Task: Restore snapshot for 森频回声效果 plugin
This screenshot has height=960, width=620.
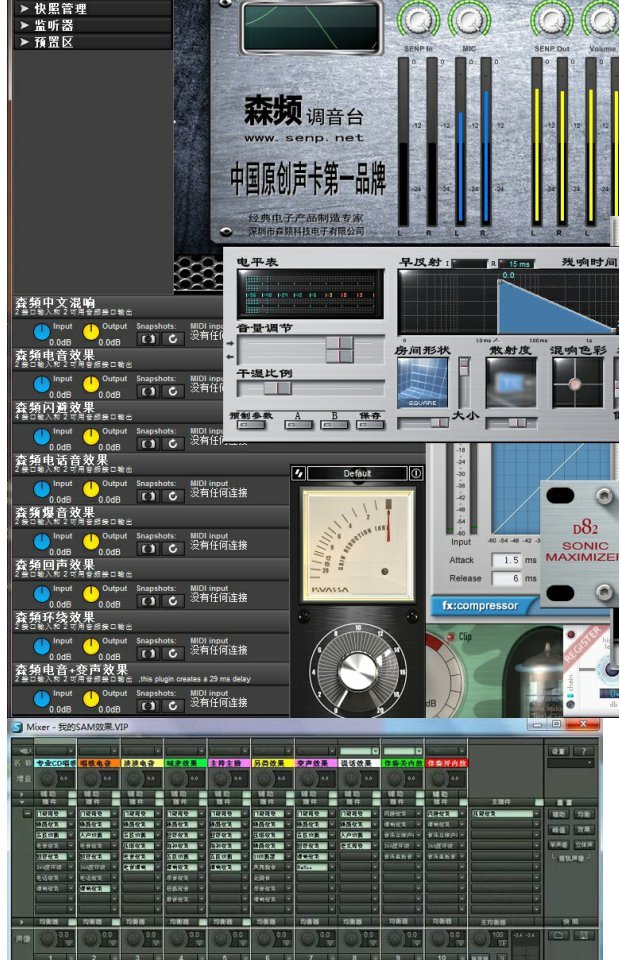Action: (173, 601)
